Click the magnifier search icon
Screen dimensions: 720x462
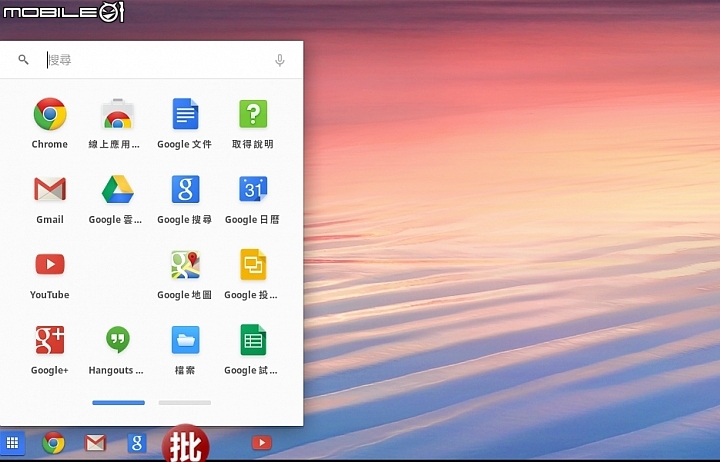23,60
